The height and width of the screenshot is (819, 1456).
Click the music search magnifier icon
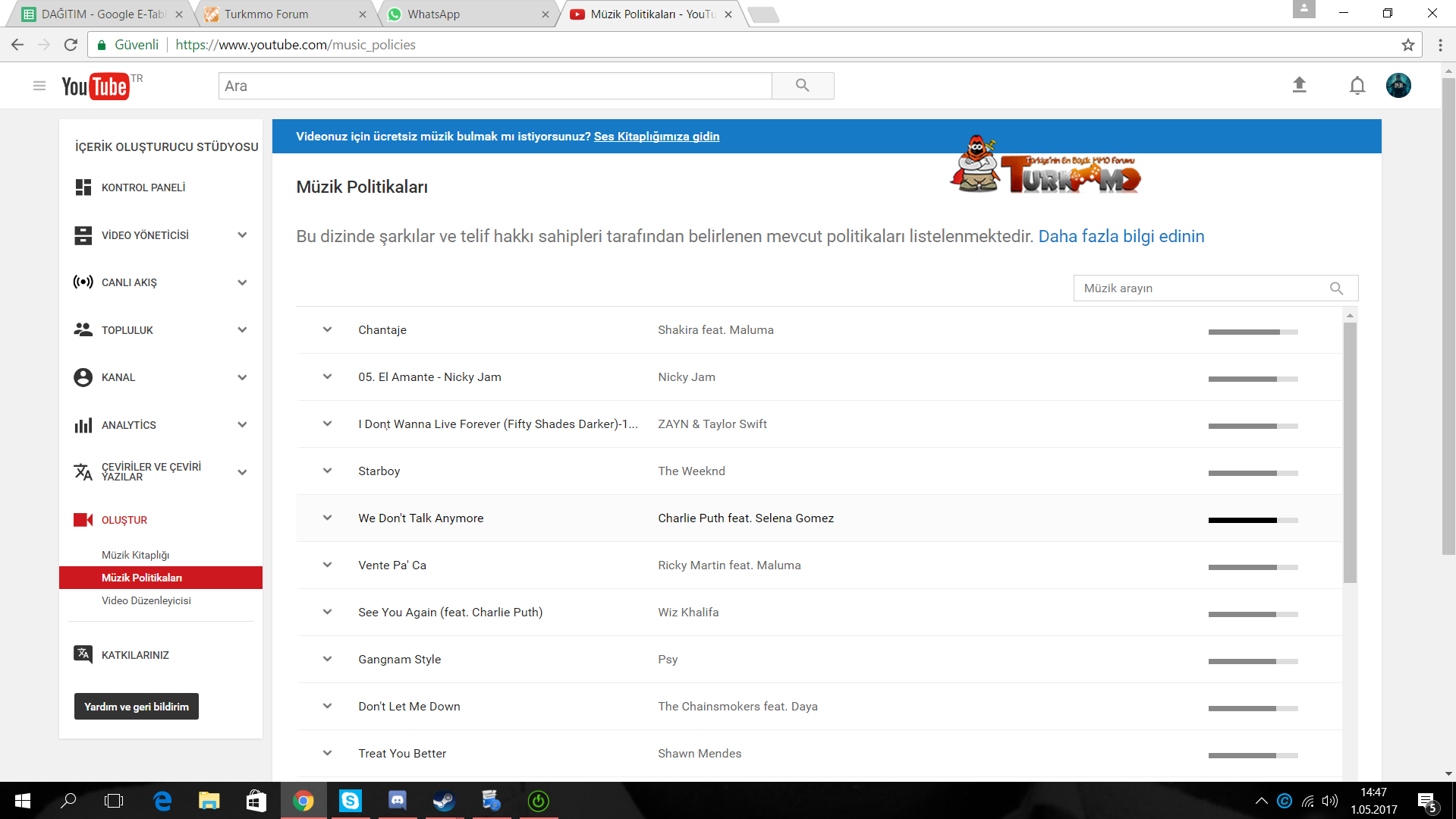pos(1337,288)
